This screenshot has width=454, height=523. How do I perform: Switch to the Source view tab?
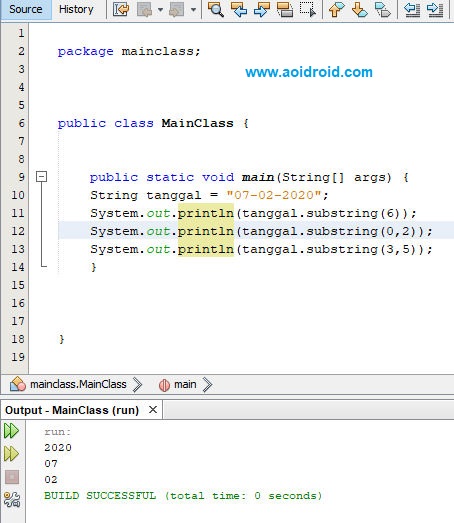click(26, 9)
